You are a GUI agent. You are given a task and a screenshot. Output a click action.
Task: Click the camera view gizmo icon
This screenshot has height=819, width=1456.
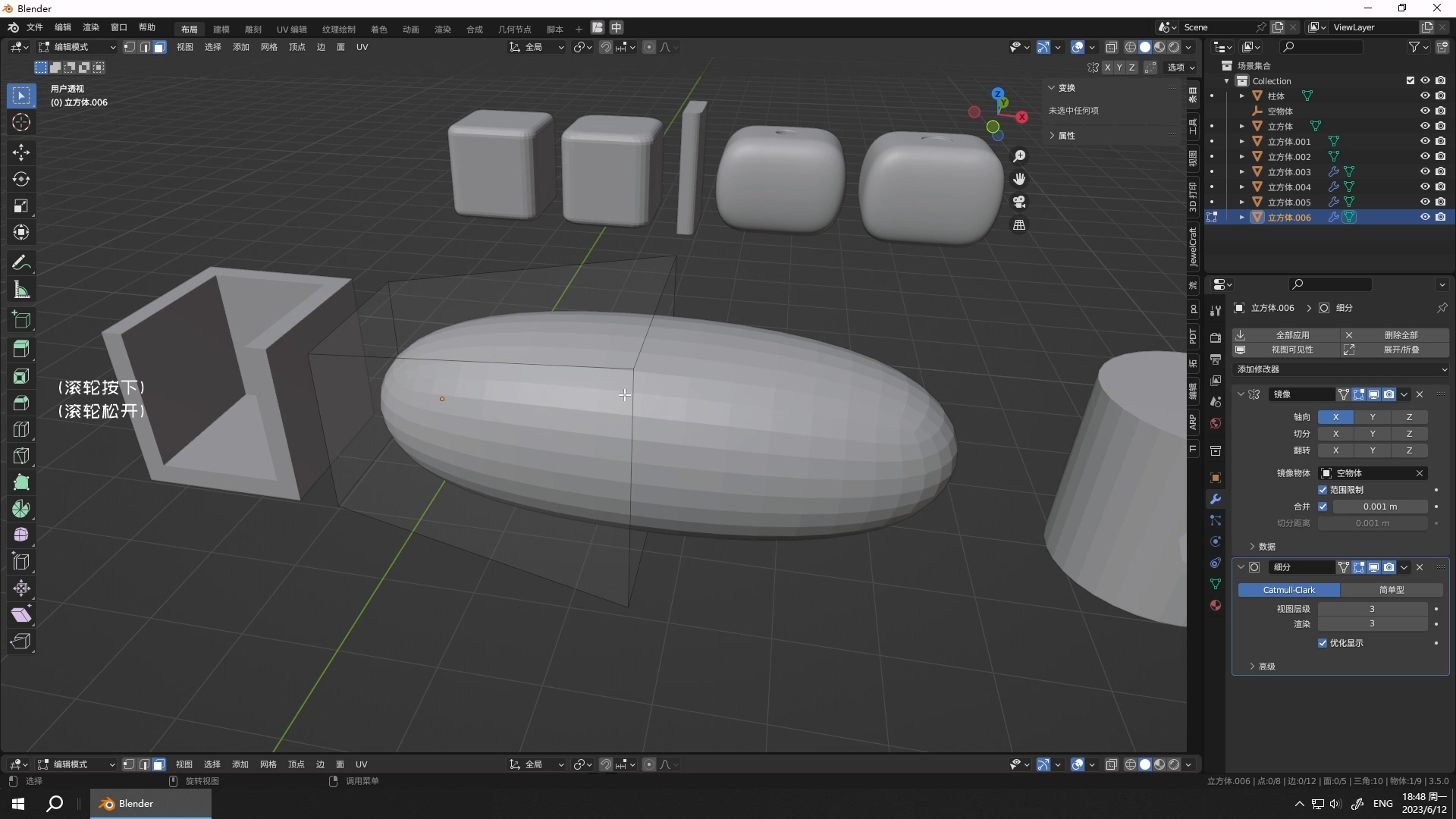point(1019,202)
